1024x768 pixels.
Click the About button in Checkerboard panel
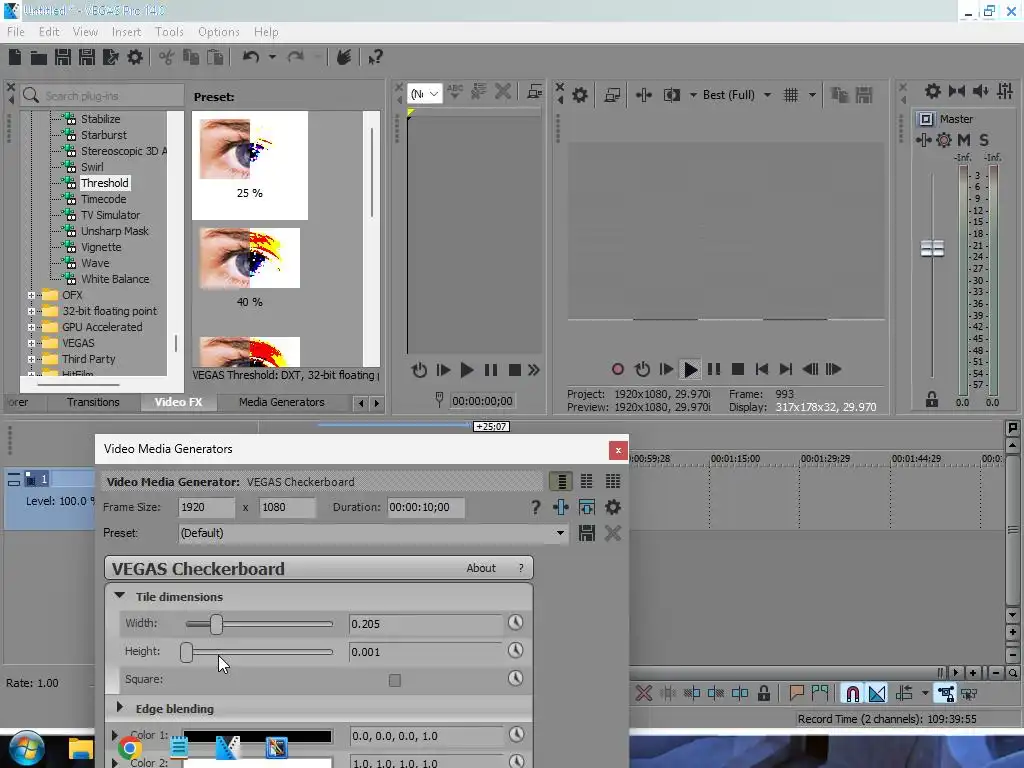pos(481,568)
